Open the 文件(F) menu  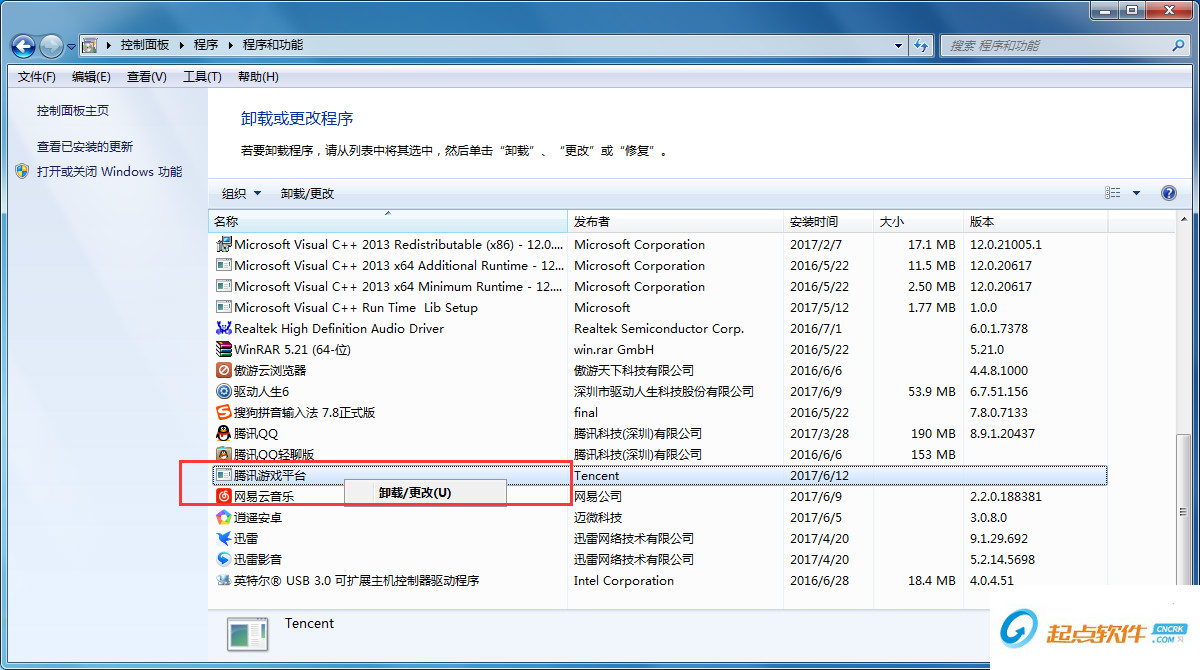point(37,77)
